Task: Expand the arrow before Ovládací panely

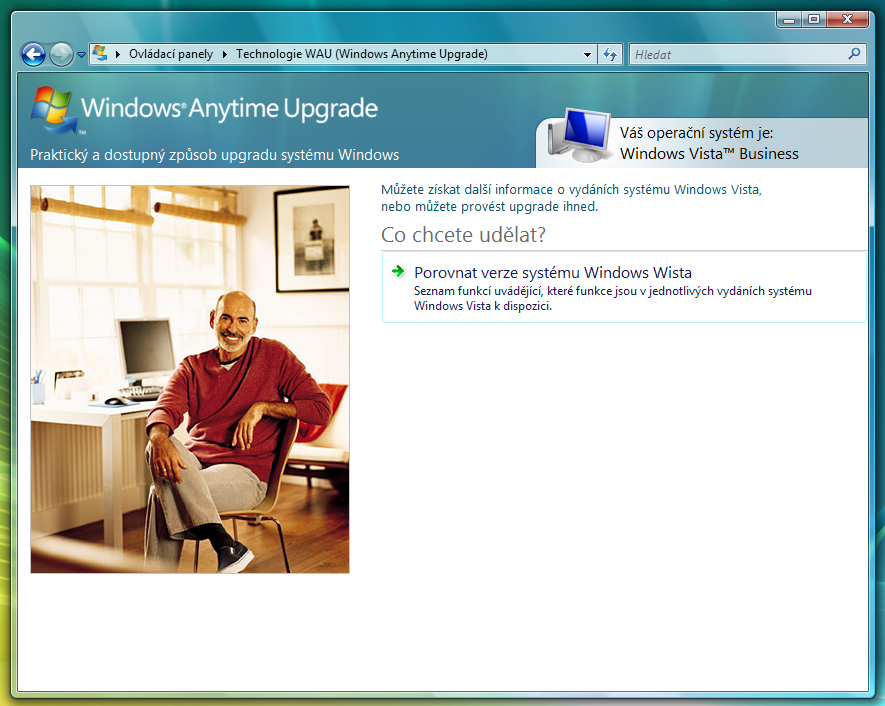Action: point(118,54)
